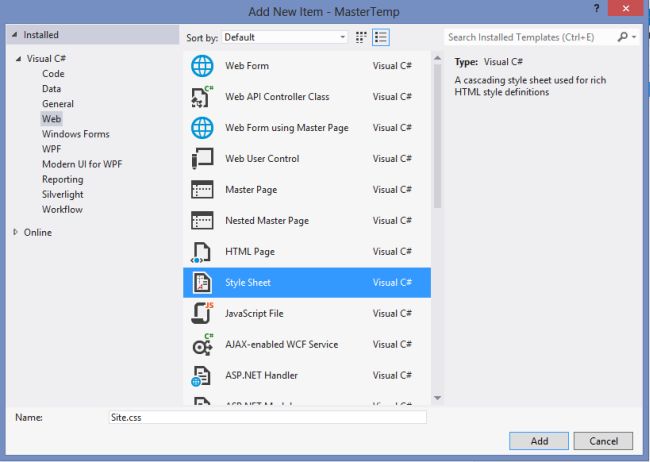Select the Web User Control icon
Screen dimensions: 650x462
point(202,159)
